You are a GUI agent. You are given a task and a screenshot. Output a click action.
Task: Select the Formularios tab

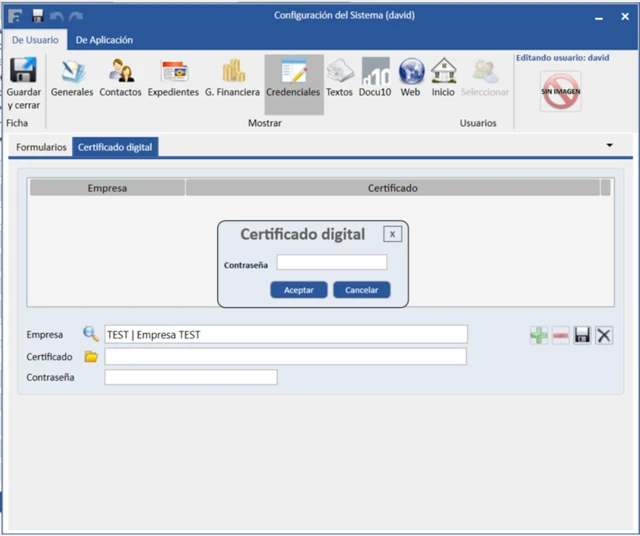(42, 147)
